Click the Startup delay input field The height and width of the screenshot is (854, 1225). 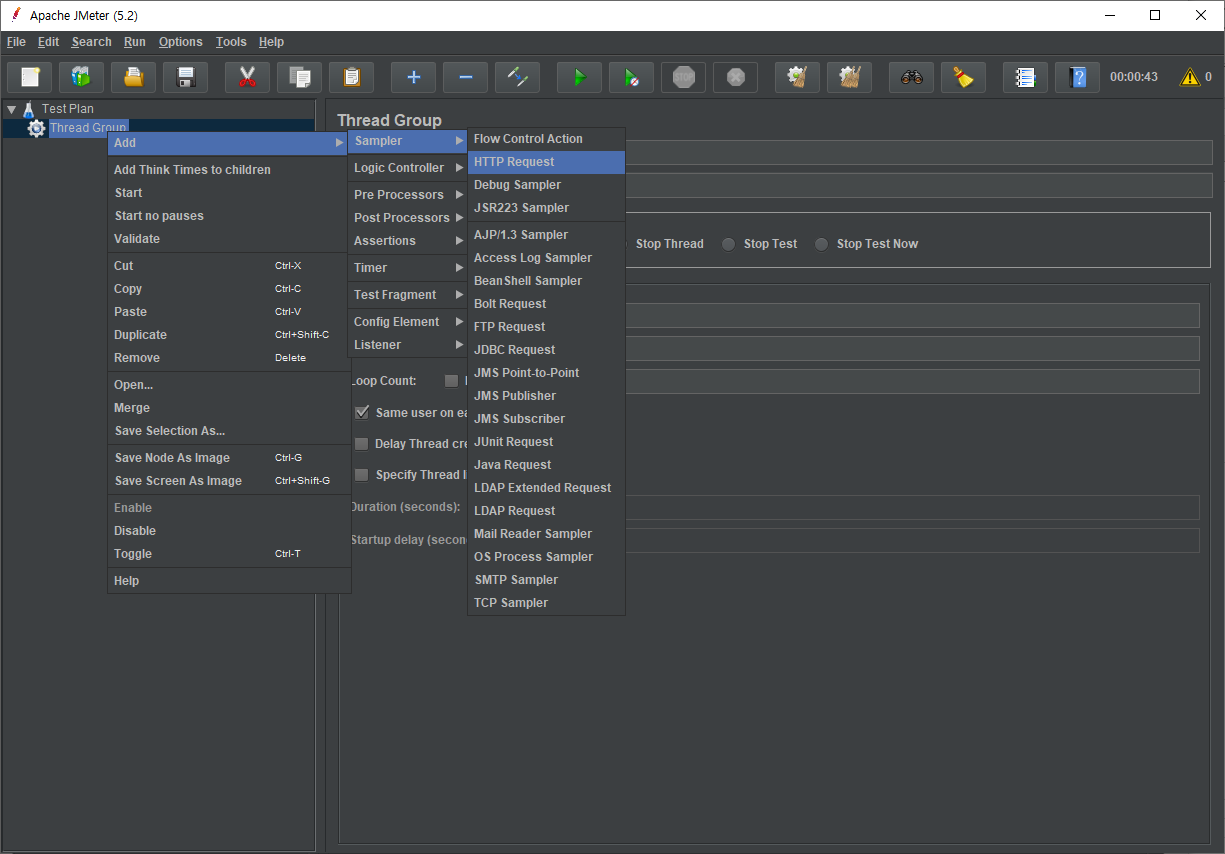tap(912, 540)
